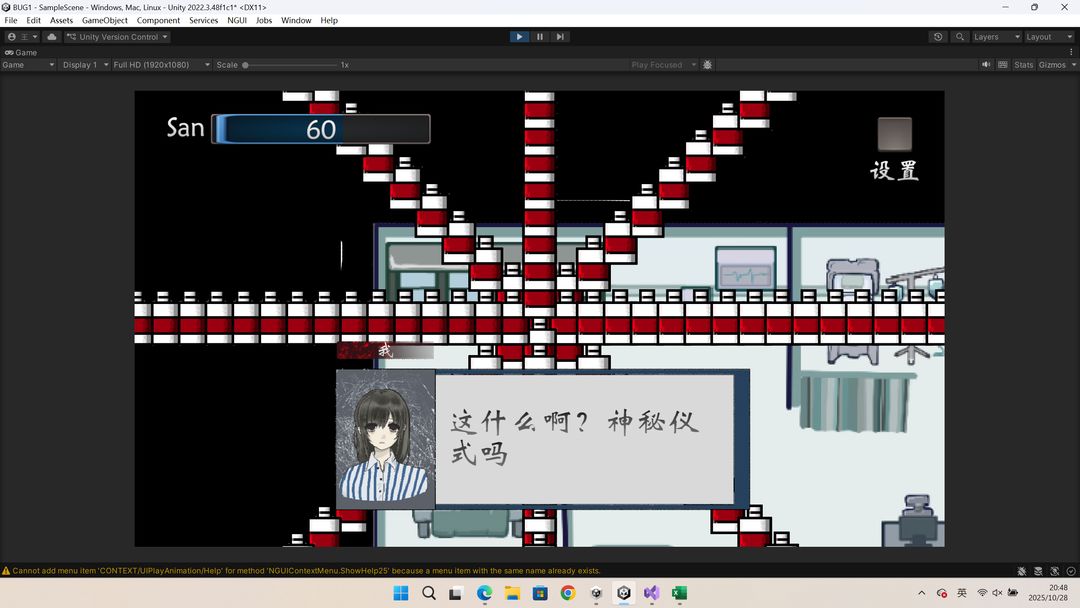1080x608 pixels.
Task: Open the NGUI menu
Action: point(237,20)
